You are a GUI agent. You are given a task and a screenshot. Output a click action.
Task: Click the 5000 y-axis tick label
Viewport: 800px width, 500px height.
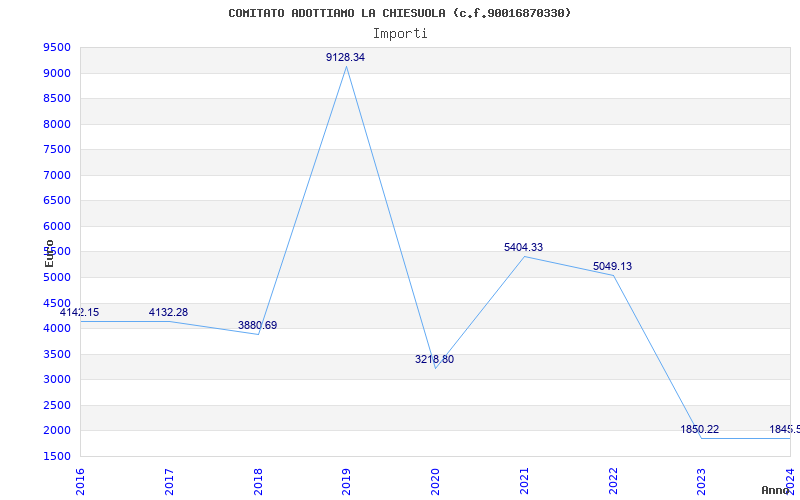point(57,278)
